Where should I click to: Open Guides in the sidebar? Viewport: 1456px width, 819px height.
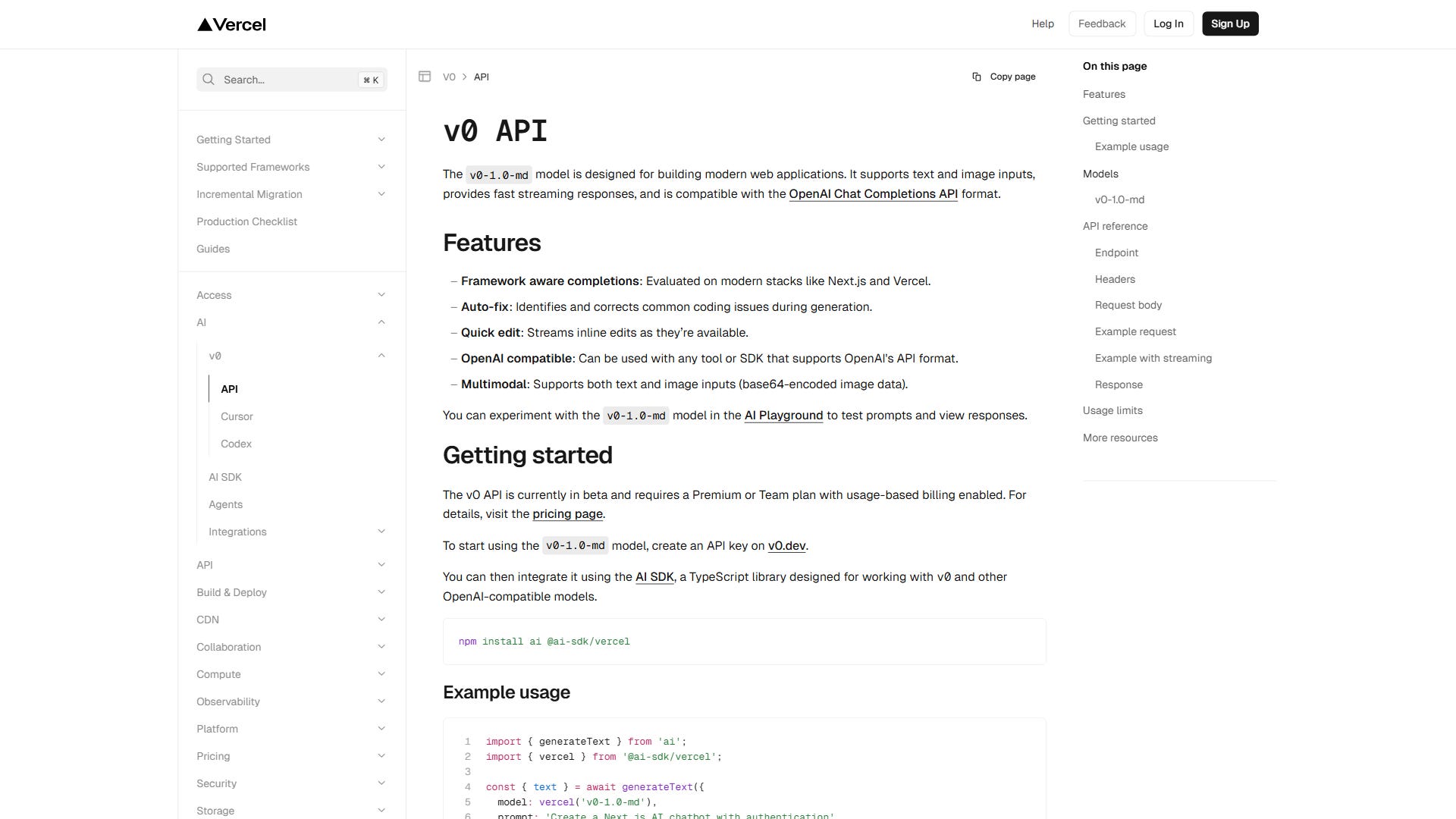click(213, 249)
